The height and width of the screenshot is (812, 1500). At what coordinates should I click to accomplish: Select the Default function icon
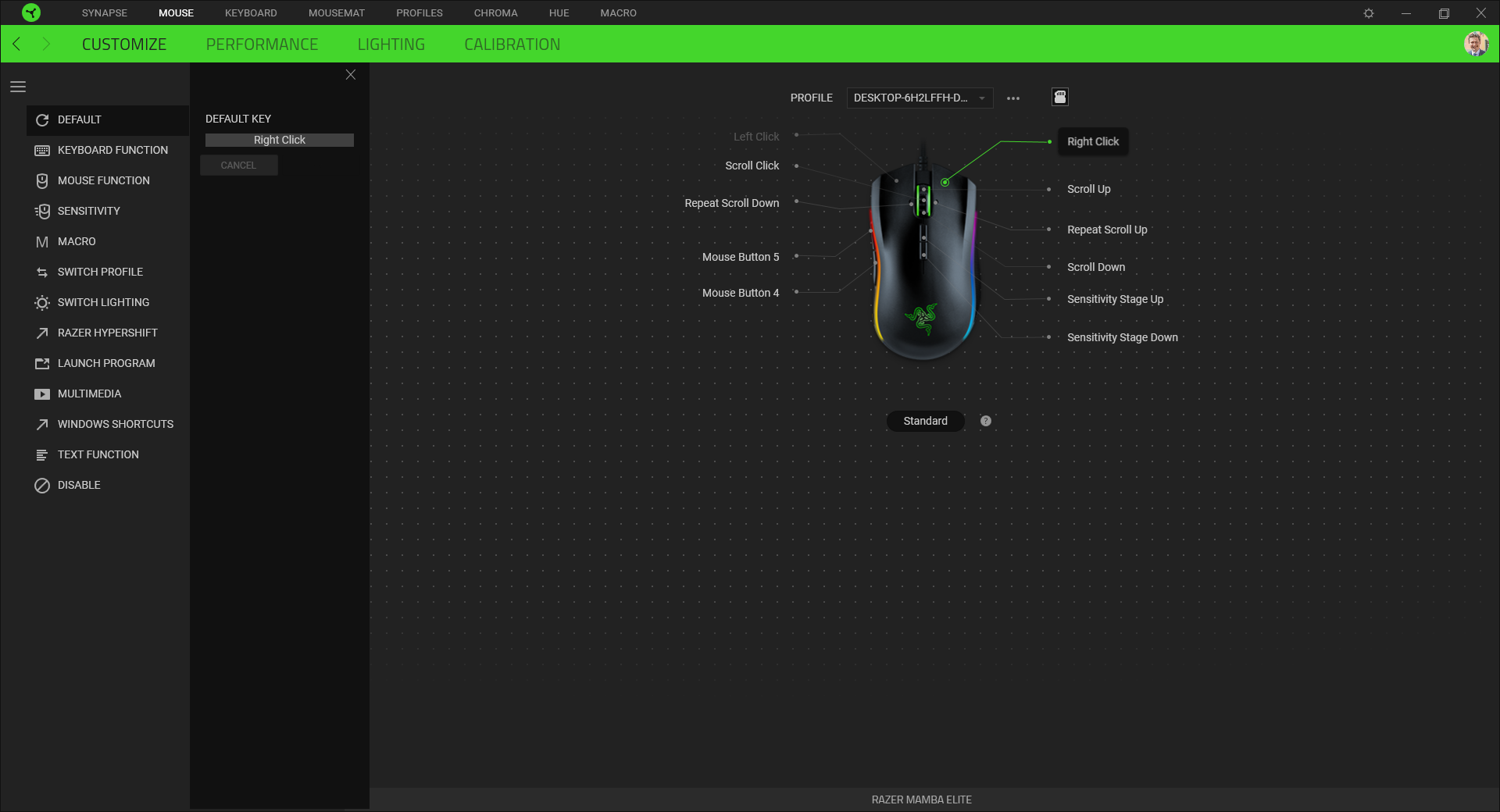[42, 120]
